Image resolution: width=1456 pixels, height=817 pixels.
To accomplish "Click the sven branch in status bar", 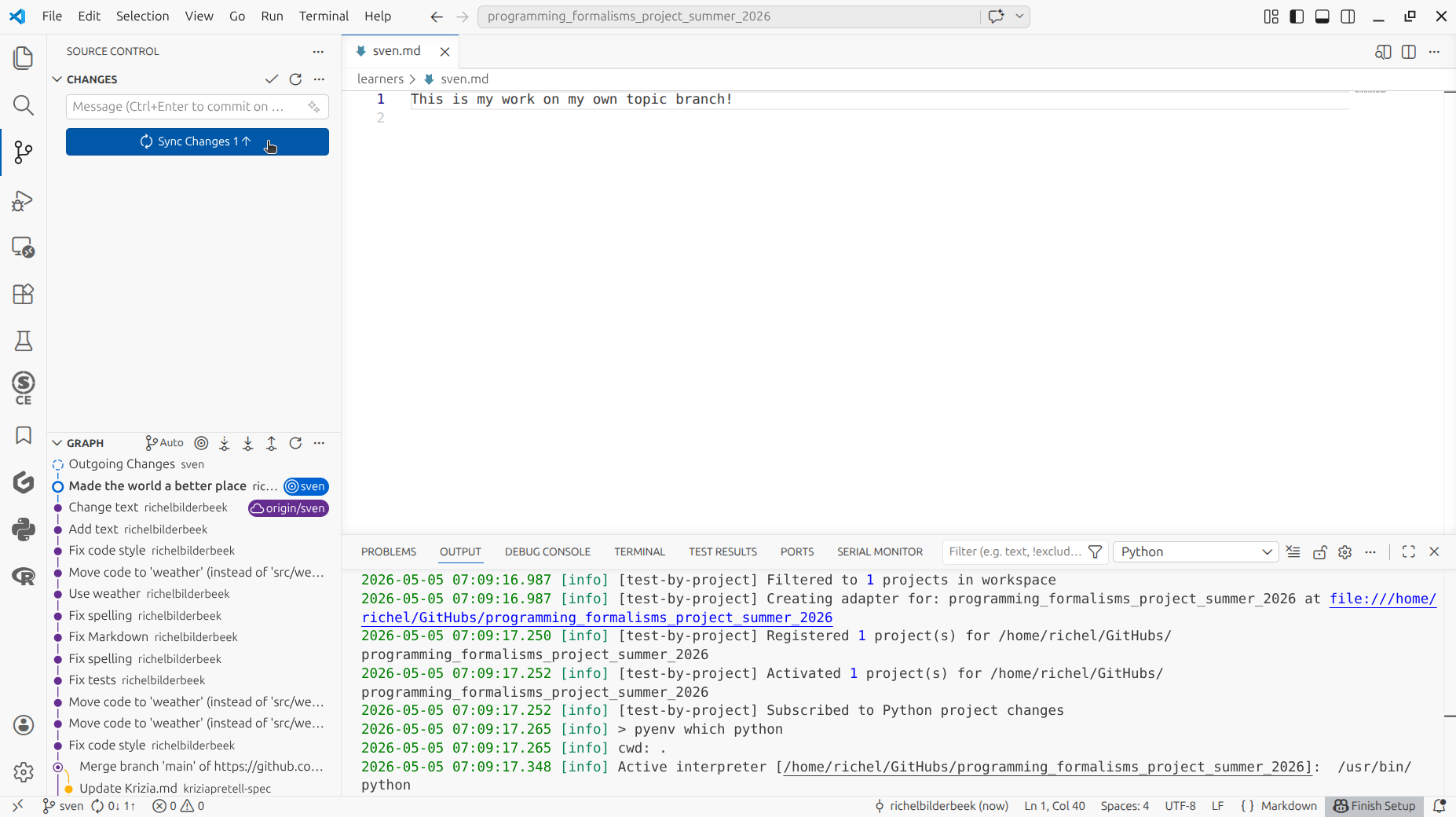I will (63, 806).
